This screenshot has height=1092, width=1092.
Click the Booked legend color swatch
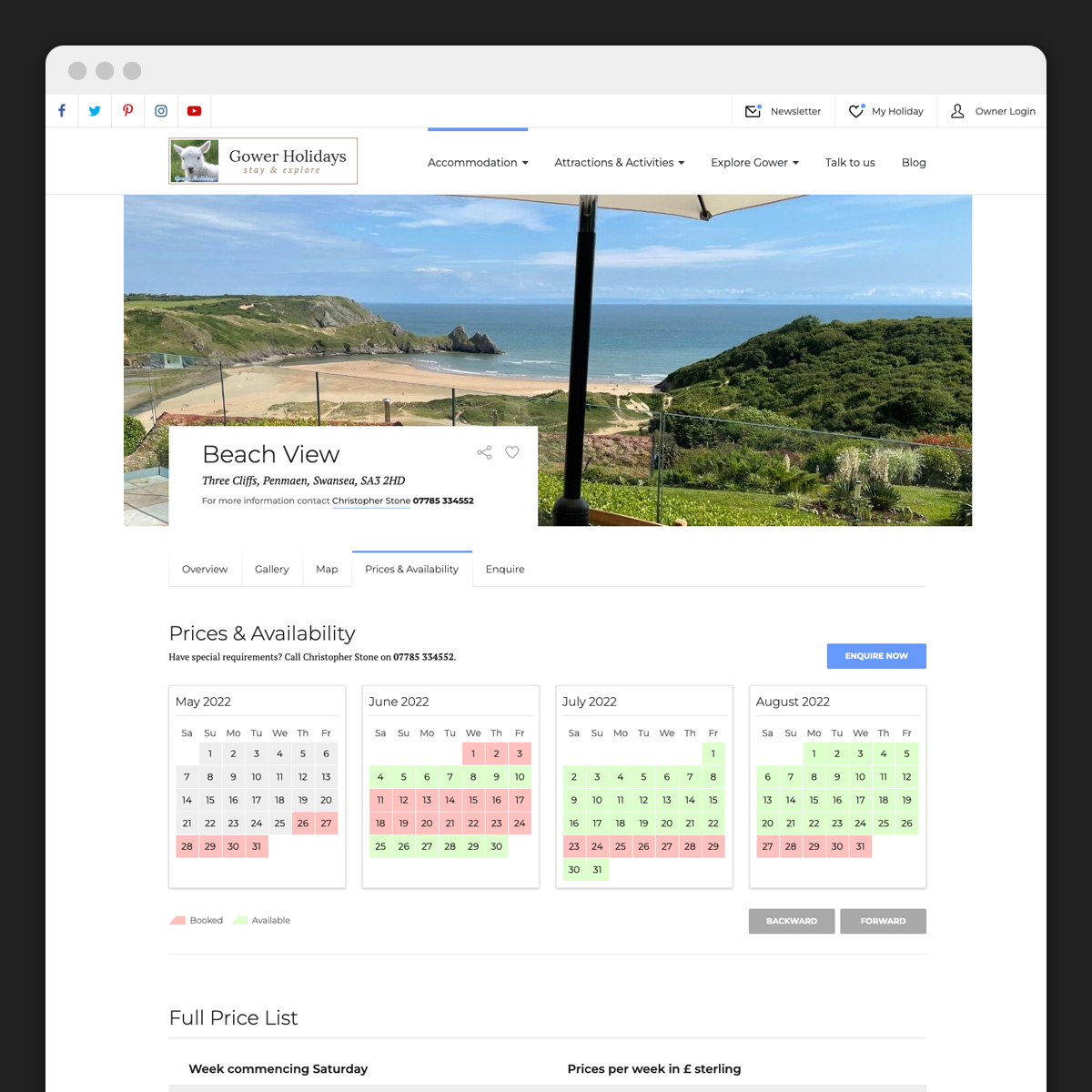tap(177, 920)
